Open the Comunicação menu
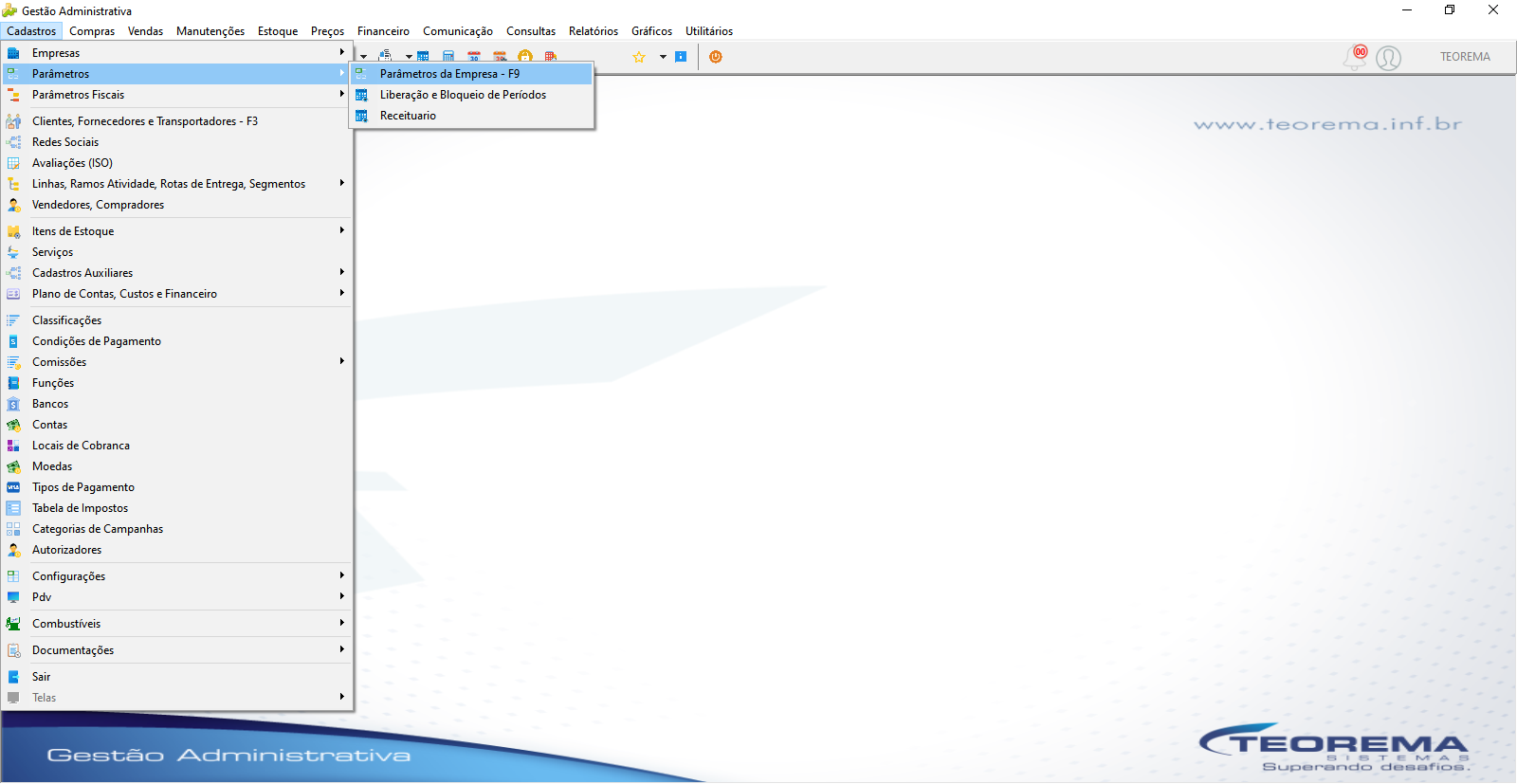 458,31
